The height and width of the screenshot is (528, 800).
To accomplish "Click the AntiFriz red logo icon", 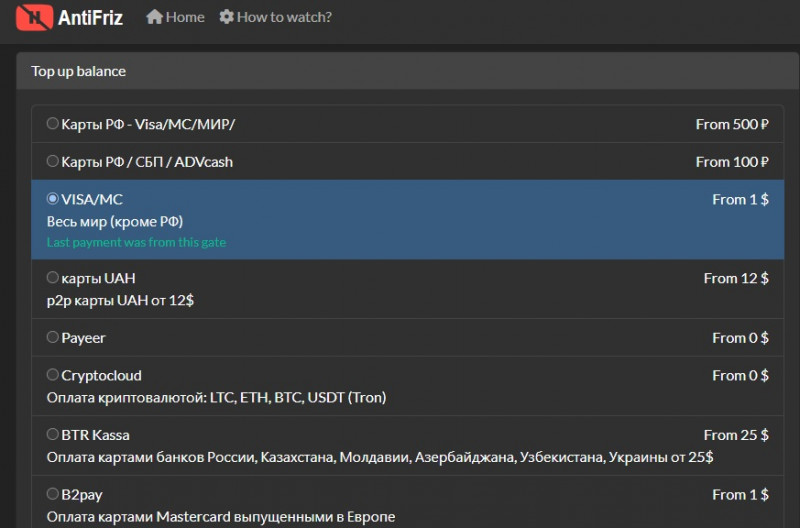I will coord(34,17).
